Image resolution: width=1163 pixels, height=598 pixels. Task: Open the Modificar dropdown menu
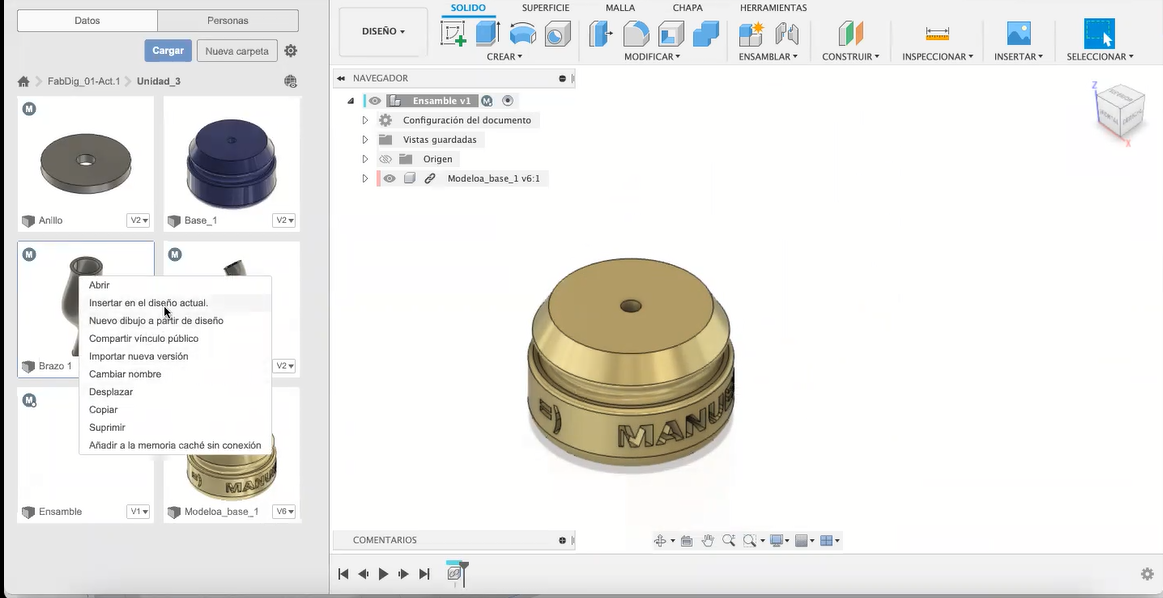tap(652, 56)
